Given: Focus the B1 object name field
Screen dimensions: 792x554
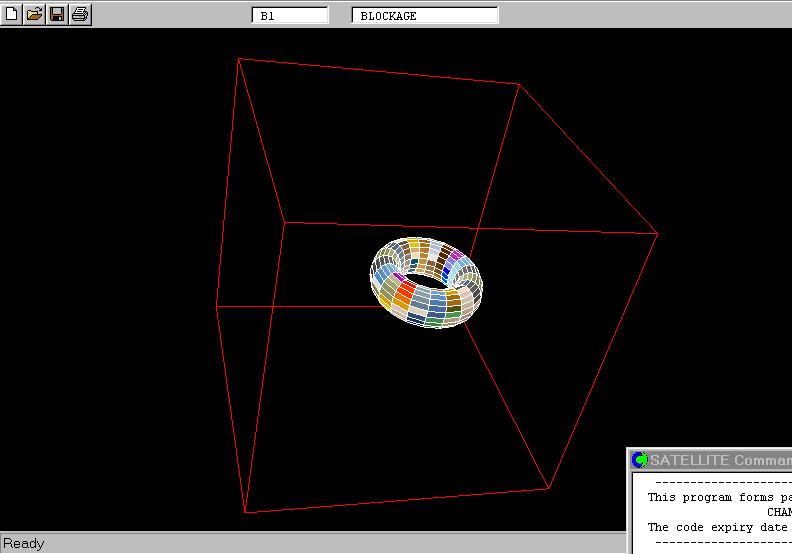Looking at the screenshot, I should click(290, 15).
